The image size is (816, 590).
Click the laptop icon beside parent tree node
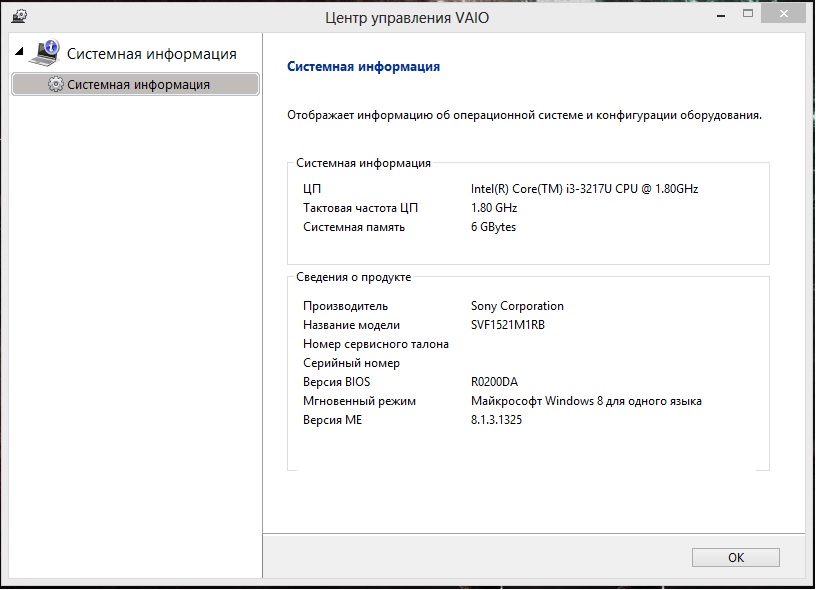[x=46, y=52]
